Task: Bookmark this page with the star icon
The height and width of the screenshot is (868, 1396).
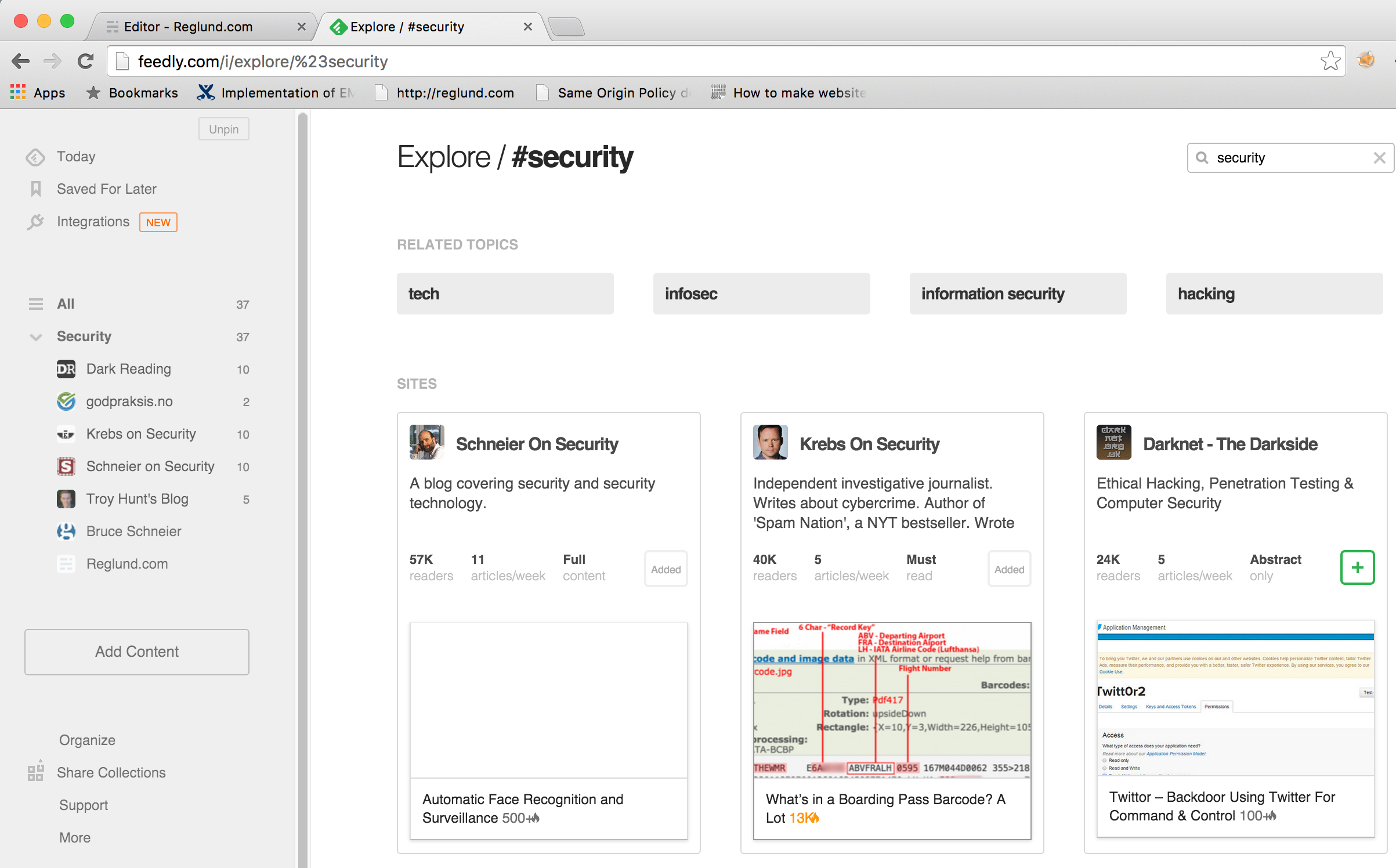Action: pos(1330,61)
